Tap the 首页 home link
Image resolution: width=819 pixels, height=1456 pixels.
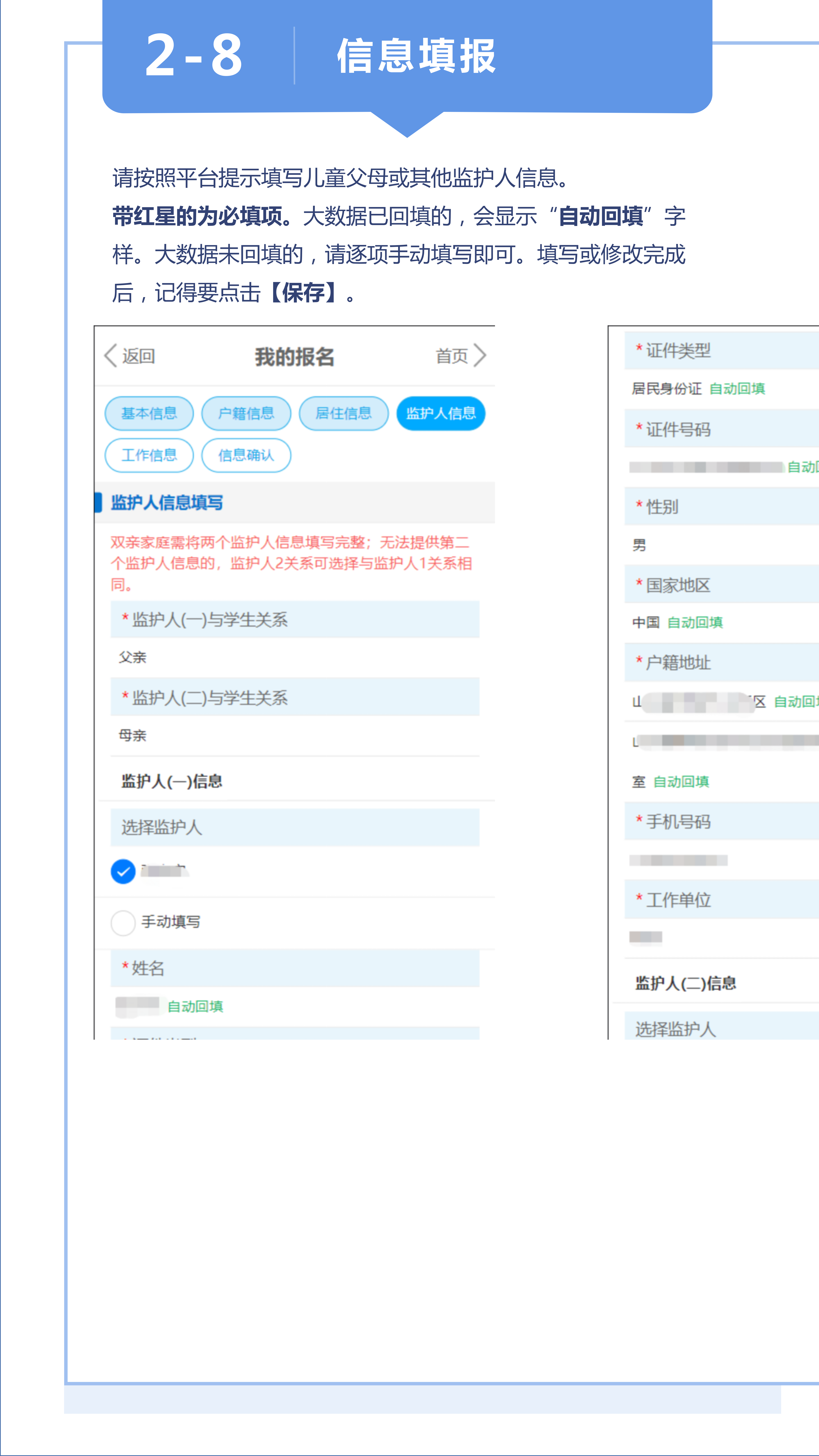pyautogui.click(x=452, y=356)
